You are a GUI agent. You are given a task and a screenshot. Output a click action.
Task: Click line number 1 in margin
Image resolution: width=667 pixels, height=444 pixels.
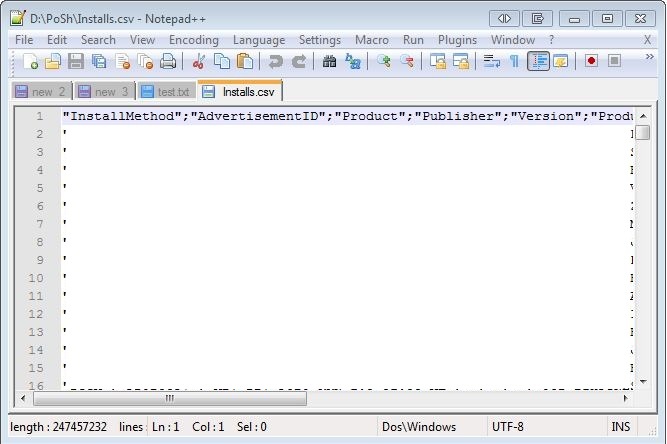[40, 116]
